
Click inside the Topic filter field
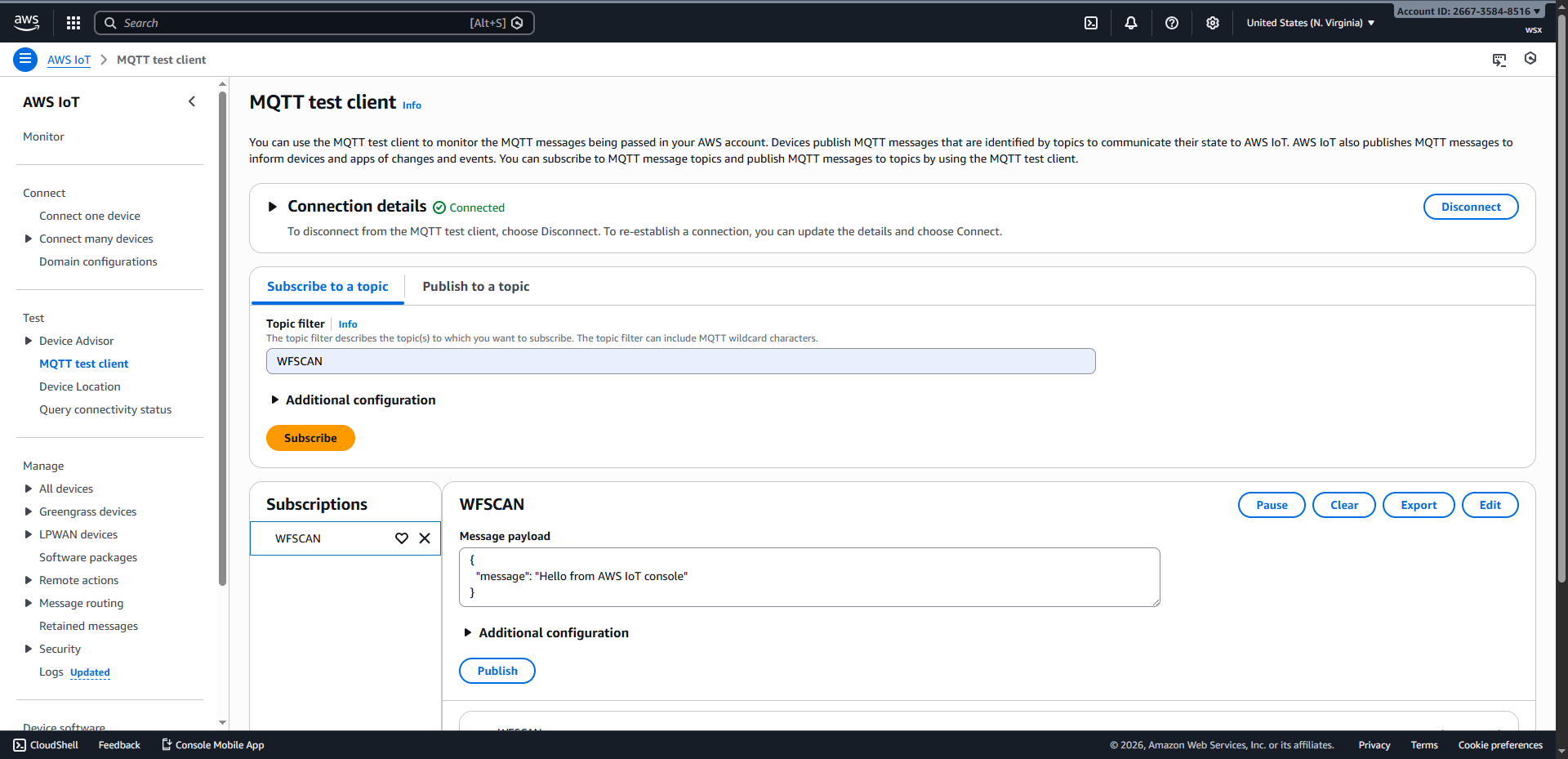point(680,361)
